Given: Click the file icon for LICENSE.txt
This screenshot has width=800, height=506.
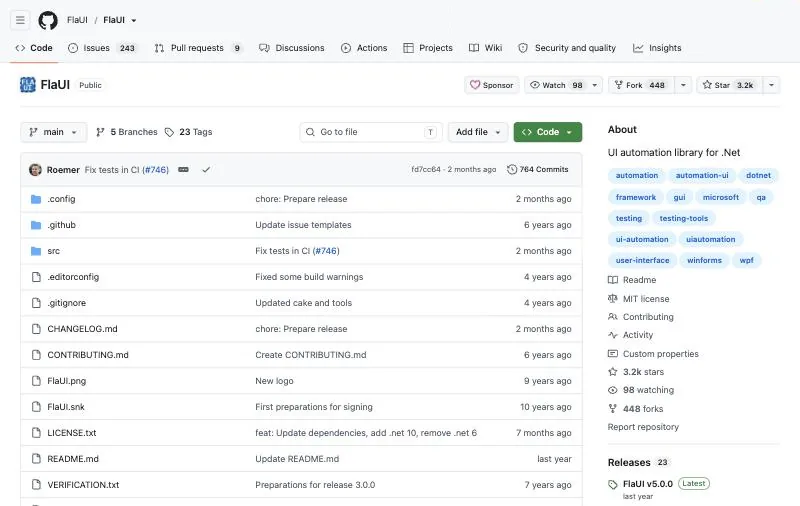Looking at the screenshot, I should pyautogui.click(x=36, y=433).
